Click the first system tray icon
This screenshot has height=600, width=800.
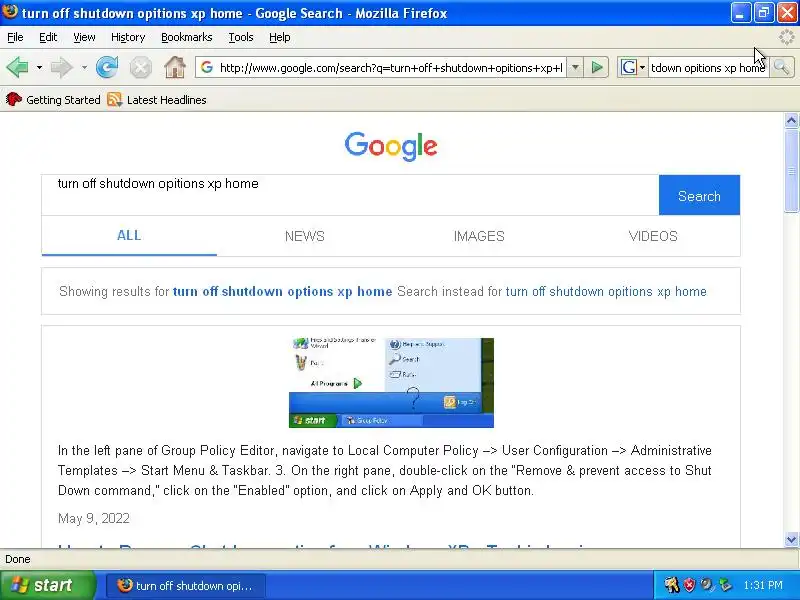click(x=672, y=585)
